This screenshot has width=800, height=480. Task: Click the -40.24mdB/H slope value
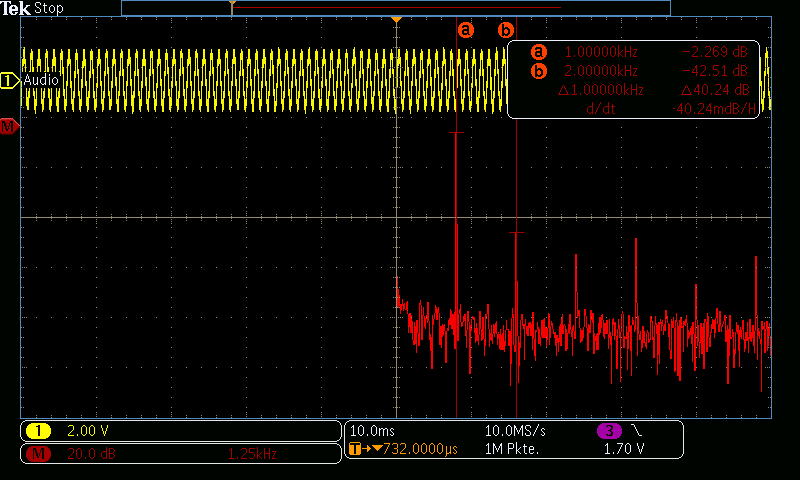[x=714, y=109]
